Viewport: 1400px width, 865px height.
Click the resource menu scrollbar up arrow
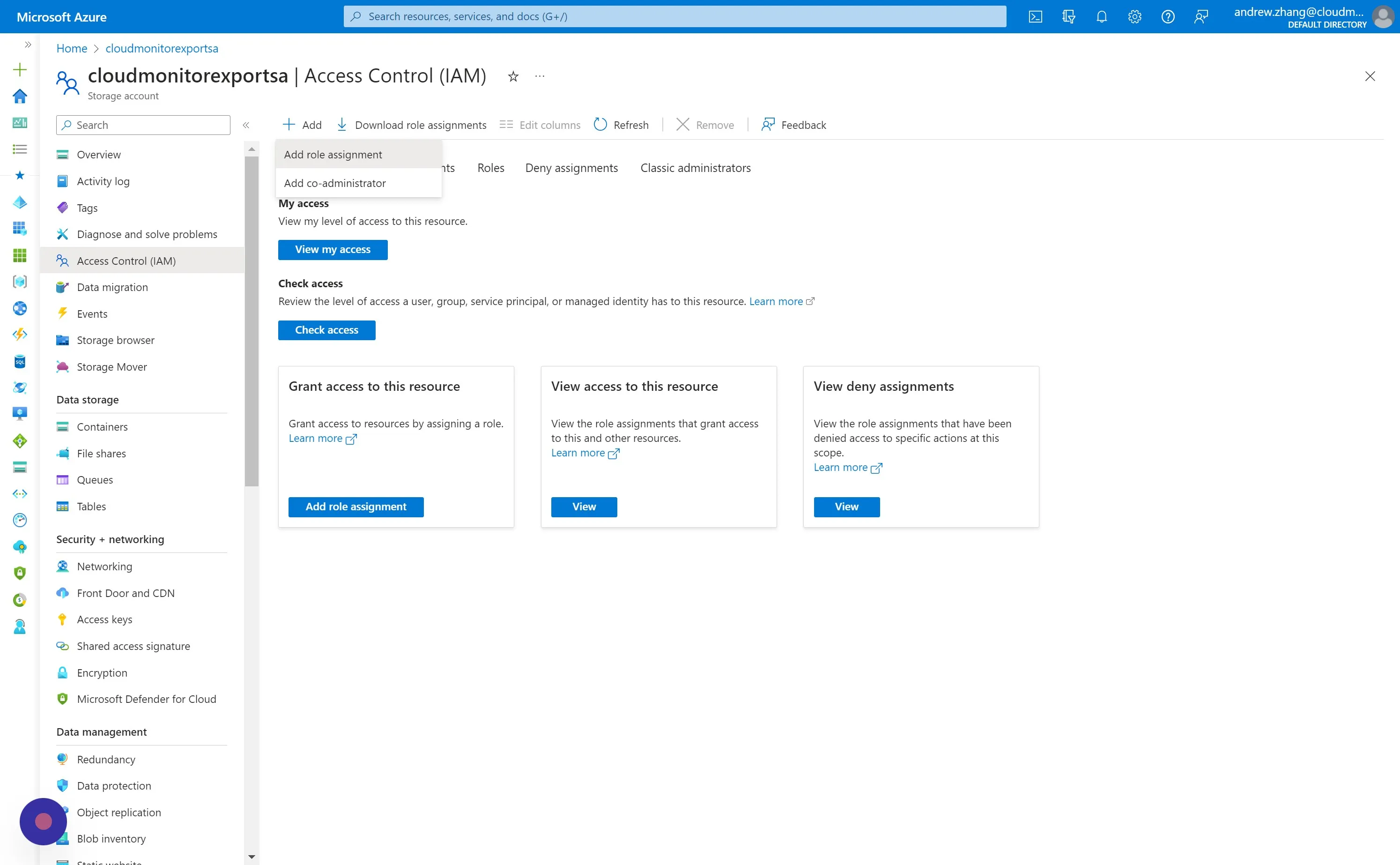point(252,149)
